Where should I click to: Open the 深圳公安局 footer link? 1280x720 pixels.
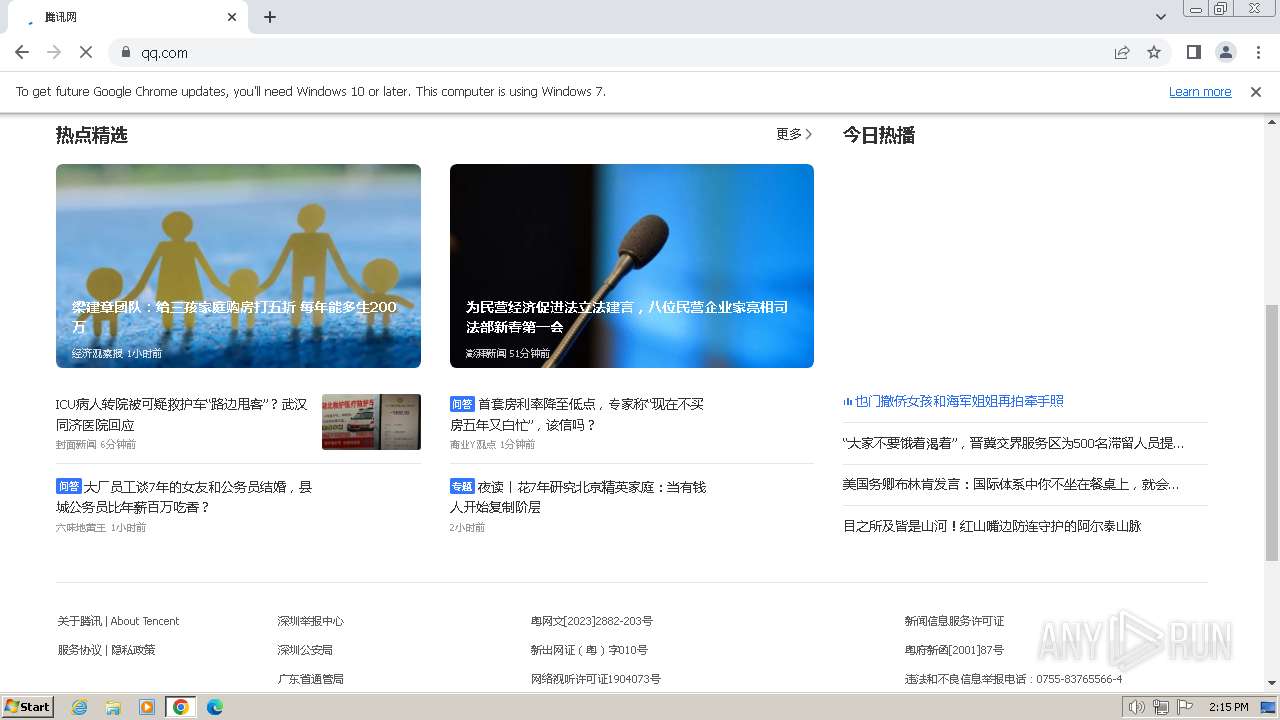[305, 650]
